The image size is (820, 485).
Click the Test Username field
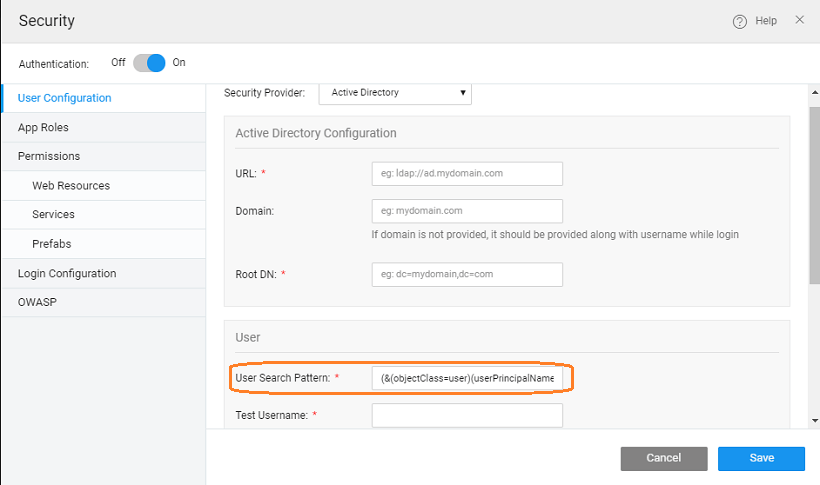[467, 415]
